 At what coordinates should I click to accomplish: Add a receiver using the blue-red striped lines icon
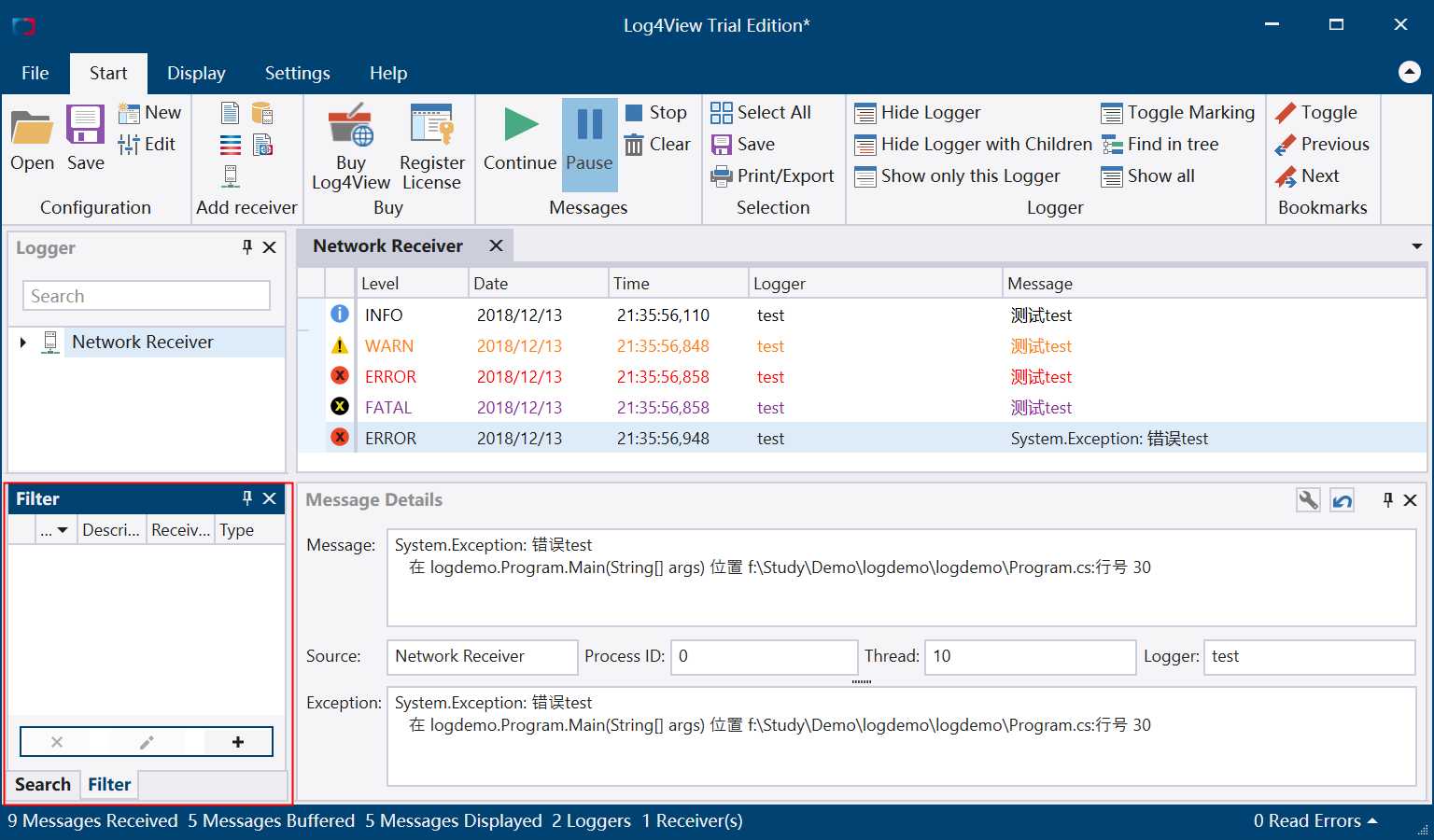230,145
